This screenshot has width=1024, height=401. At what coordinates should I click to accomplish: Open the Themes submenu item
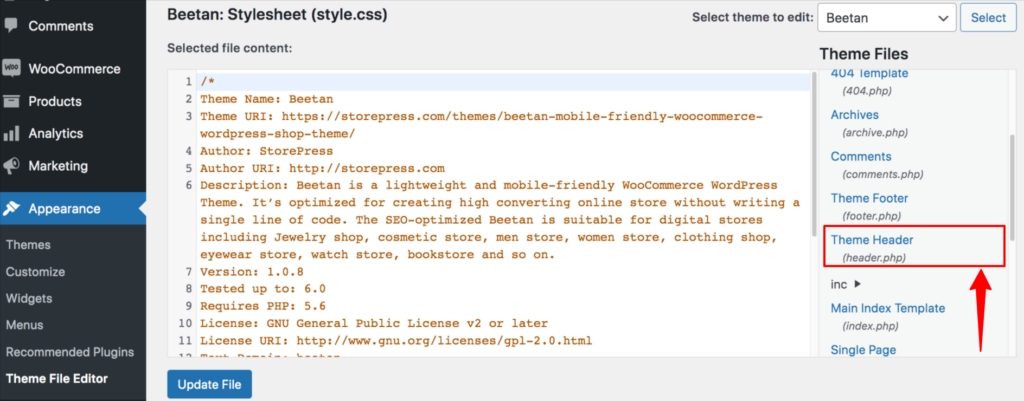coord(28,245)
